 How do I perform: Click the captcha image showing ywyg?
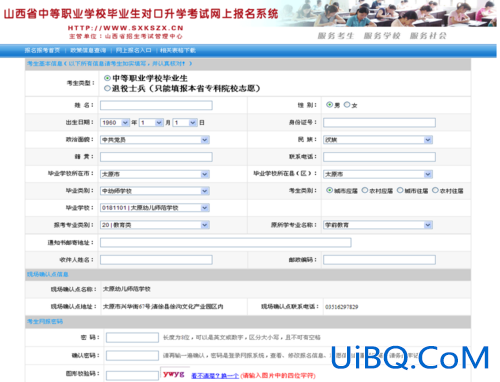click(174, 374)
